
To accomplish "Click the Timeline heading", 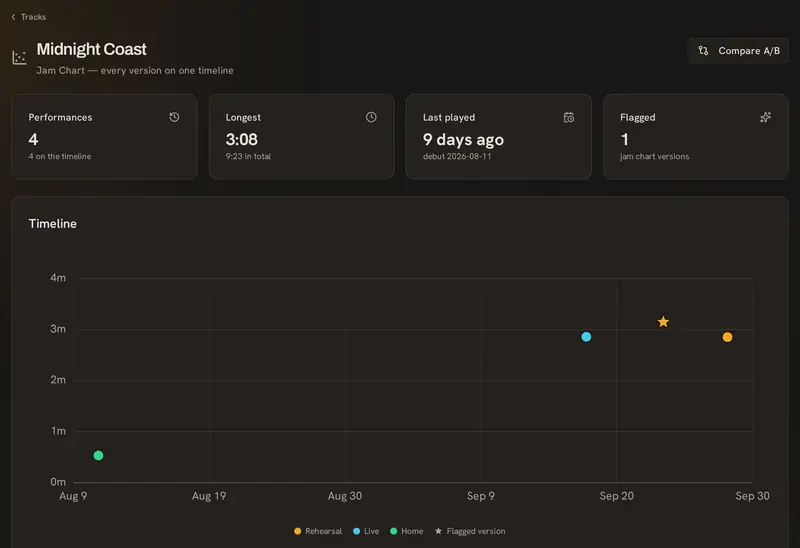I will point(53,223).
